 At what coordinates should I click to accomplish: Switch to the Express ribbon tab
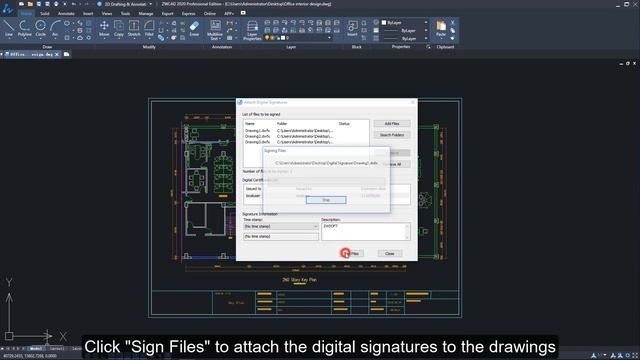[188, 13]
